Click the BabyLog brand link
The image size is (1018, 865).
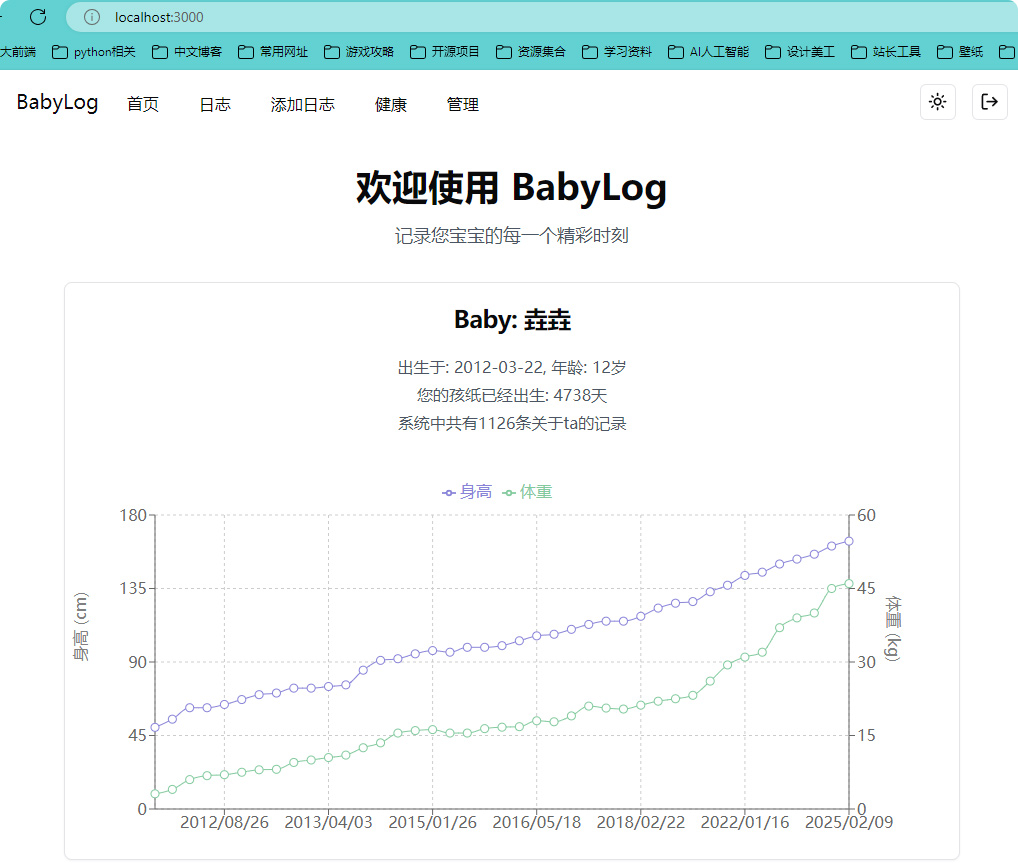coord(57,103)
